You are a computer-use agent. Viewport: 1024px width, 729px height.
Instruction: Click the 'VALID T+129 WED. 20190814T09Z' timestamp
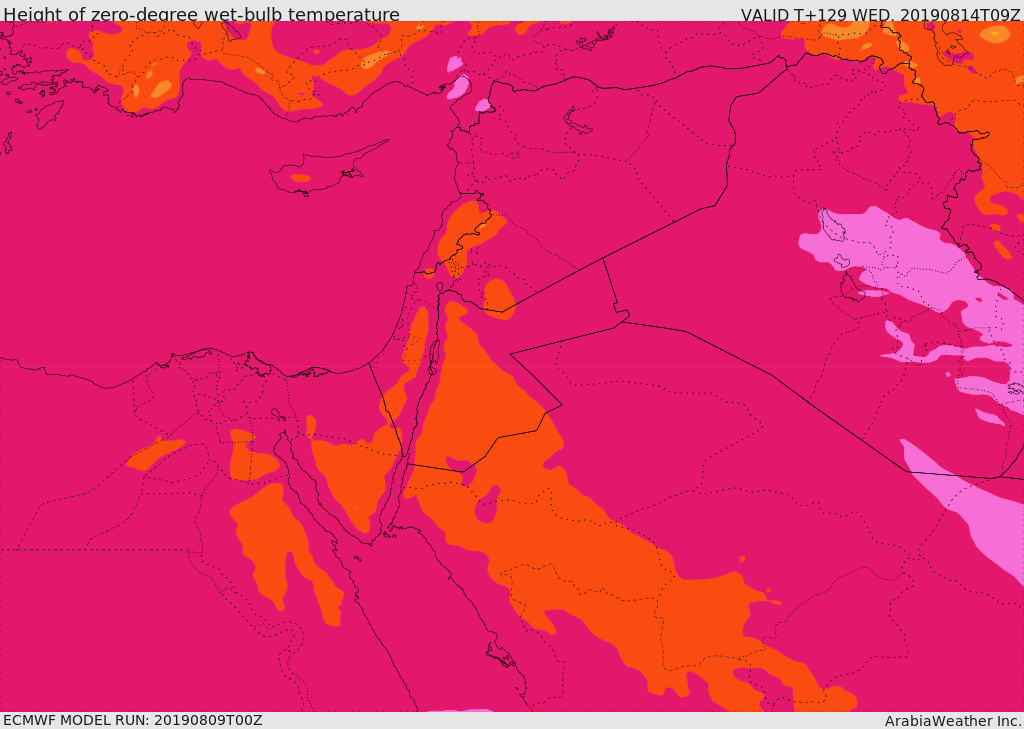880,14
